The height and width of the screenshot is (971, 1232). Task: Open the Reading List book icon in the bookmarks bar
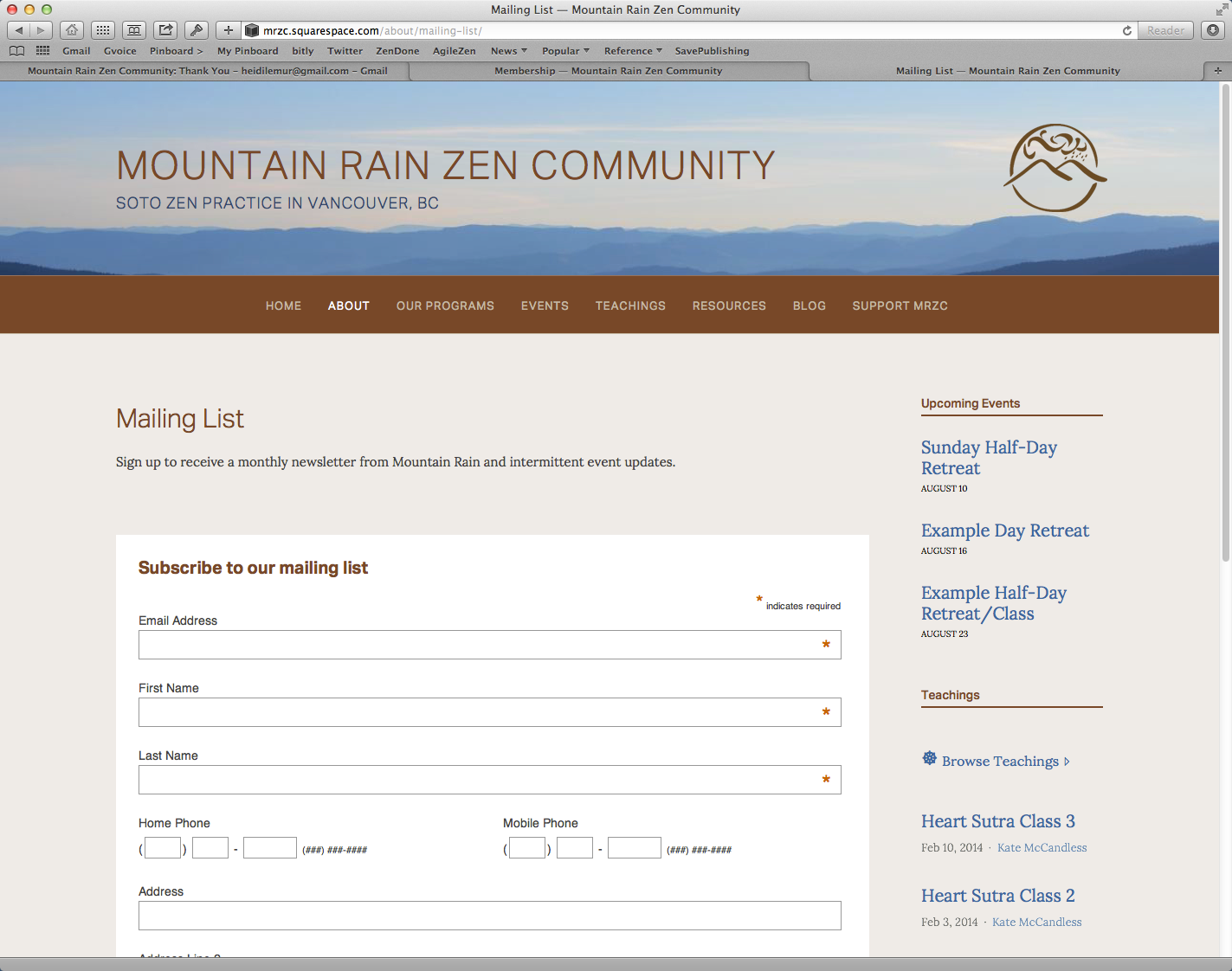[16, 51]
